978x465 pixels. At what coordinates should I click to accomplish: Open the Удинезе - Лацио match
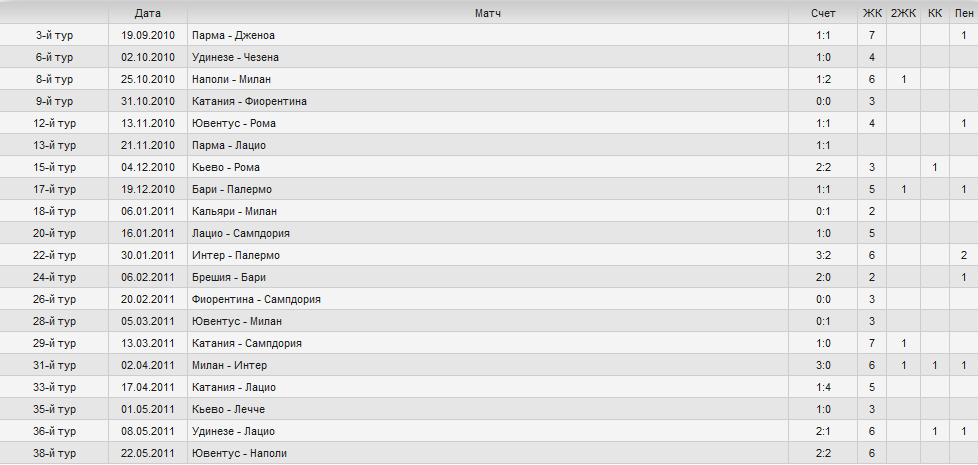tap(233, 431)
